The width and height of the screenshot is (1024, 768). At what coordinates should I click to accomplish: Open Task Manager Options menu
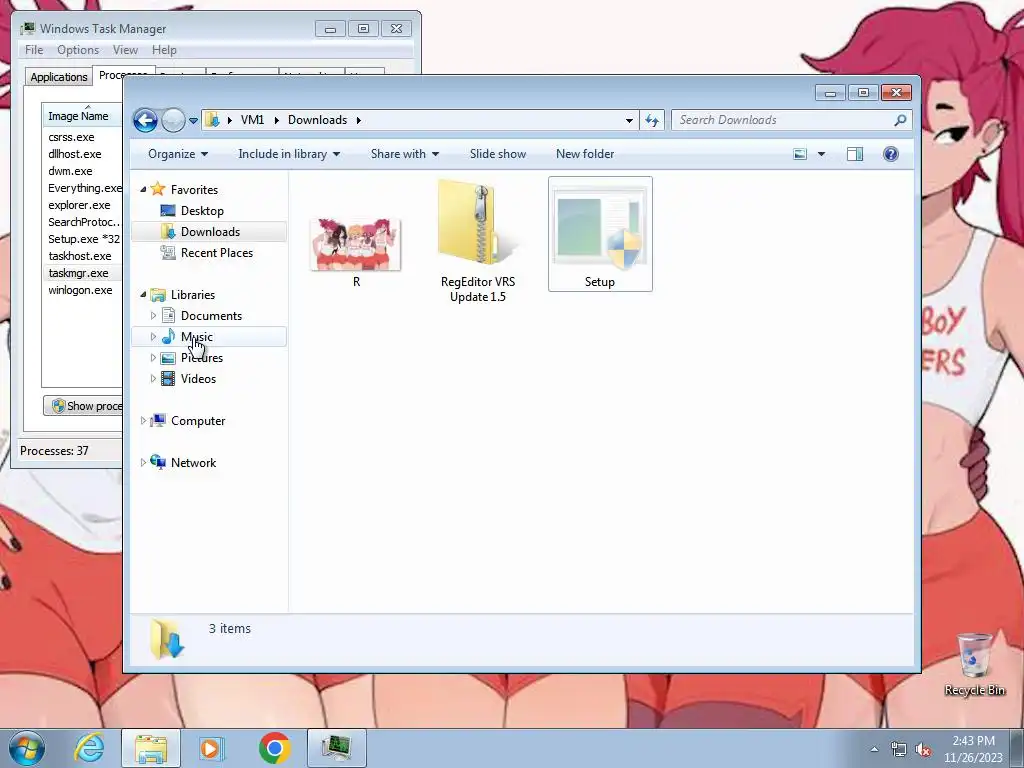click(x=78, y=50)
